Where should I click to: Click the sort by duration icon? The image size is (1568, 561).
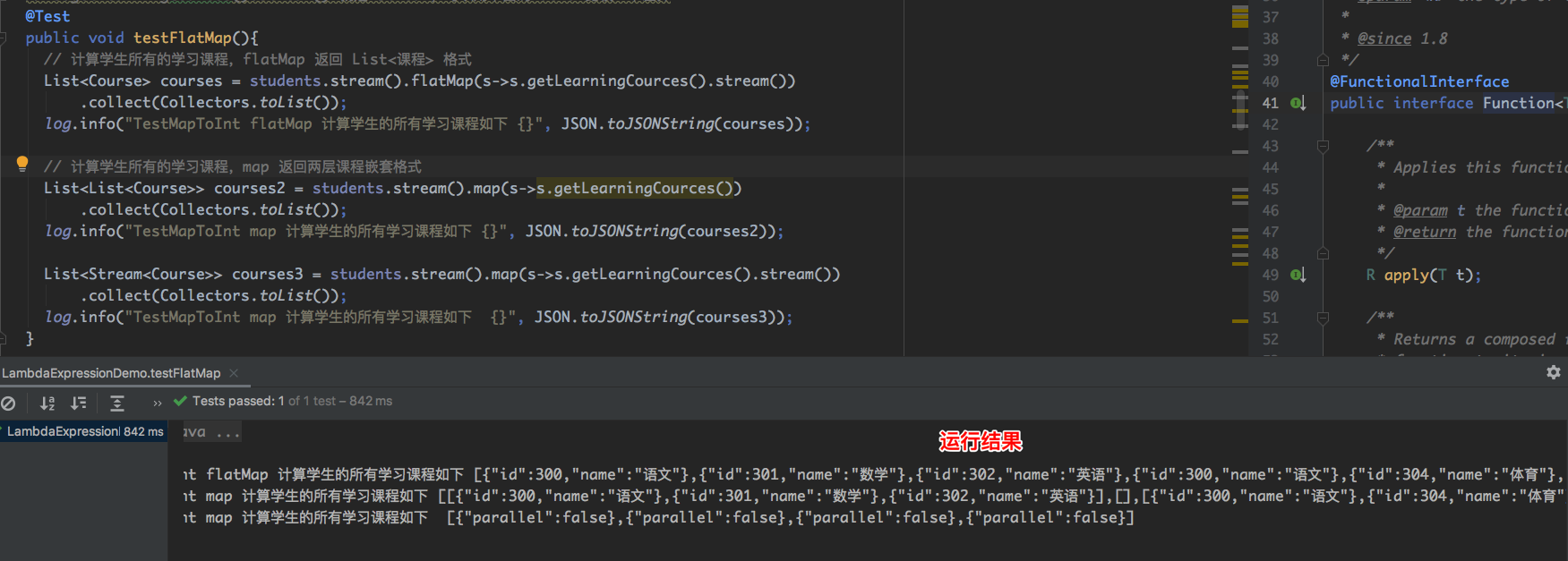pos(79,404)
